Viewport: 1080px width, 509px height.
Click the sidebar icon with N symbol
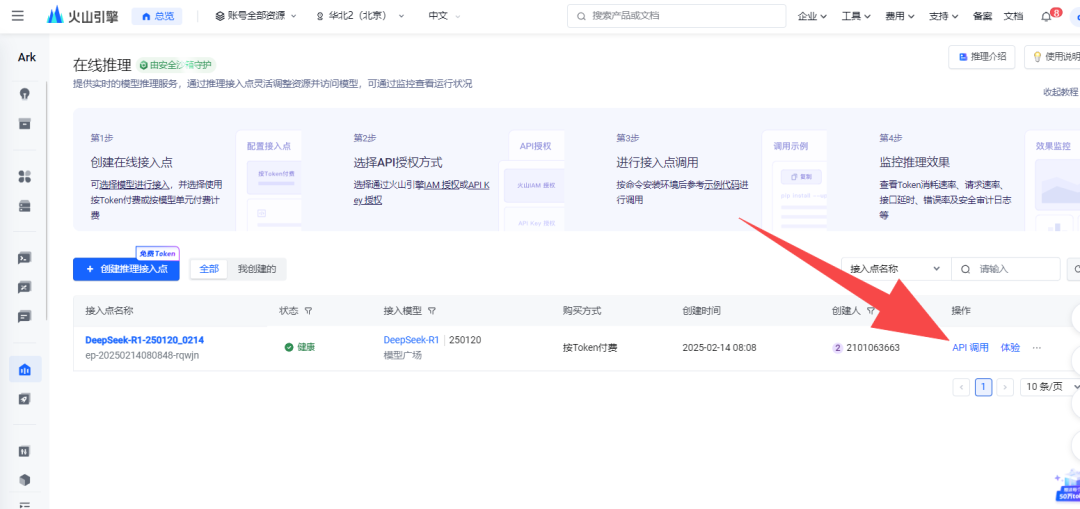pos(25,451)
